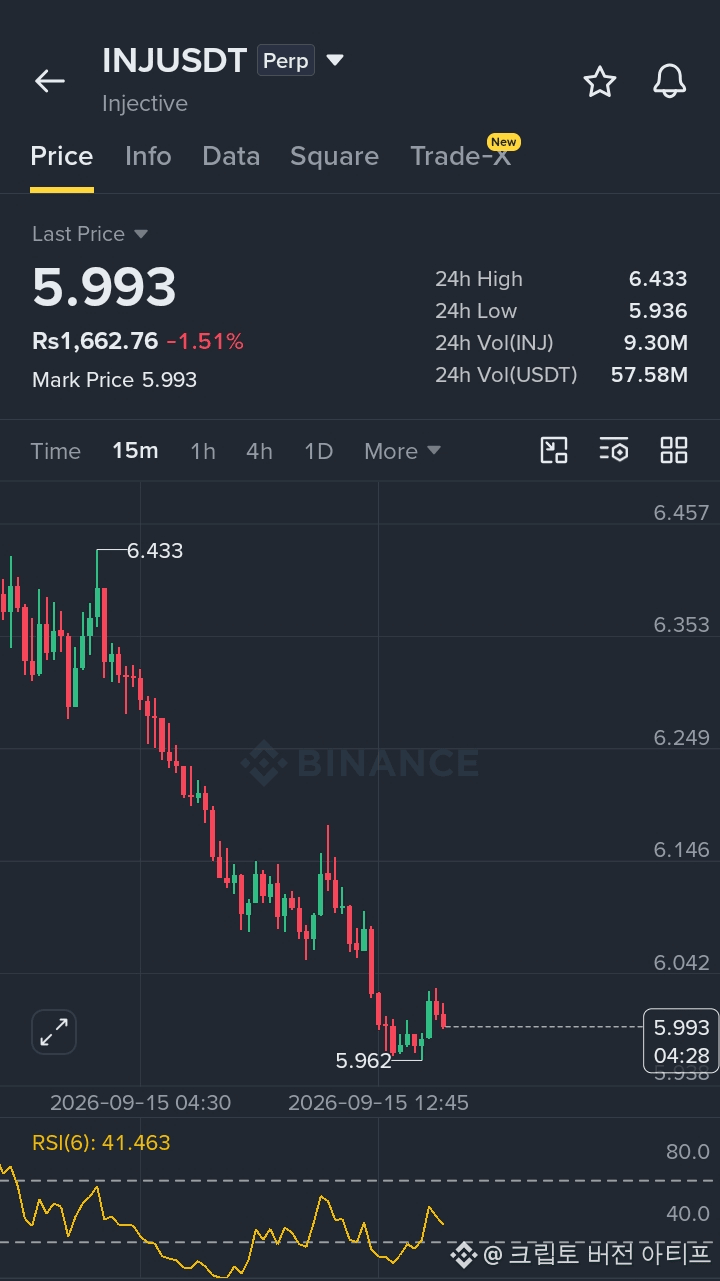Open price alerts via bell icon
Image resolution: width=720 pixels, height=1281 pixels.
[x=669, y=81]
